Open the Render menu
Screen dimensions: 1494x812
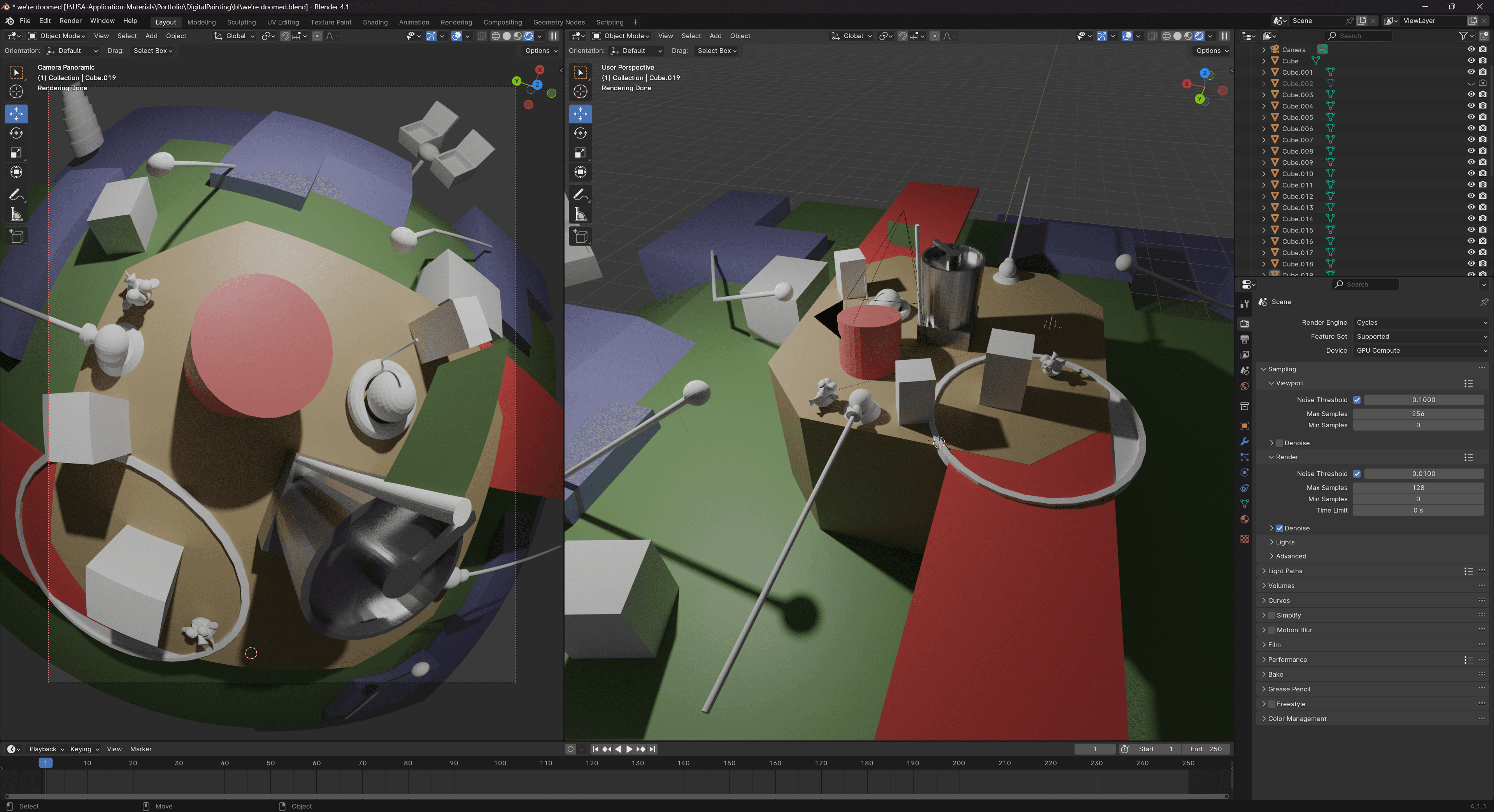(70, 20)
